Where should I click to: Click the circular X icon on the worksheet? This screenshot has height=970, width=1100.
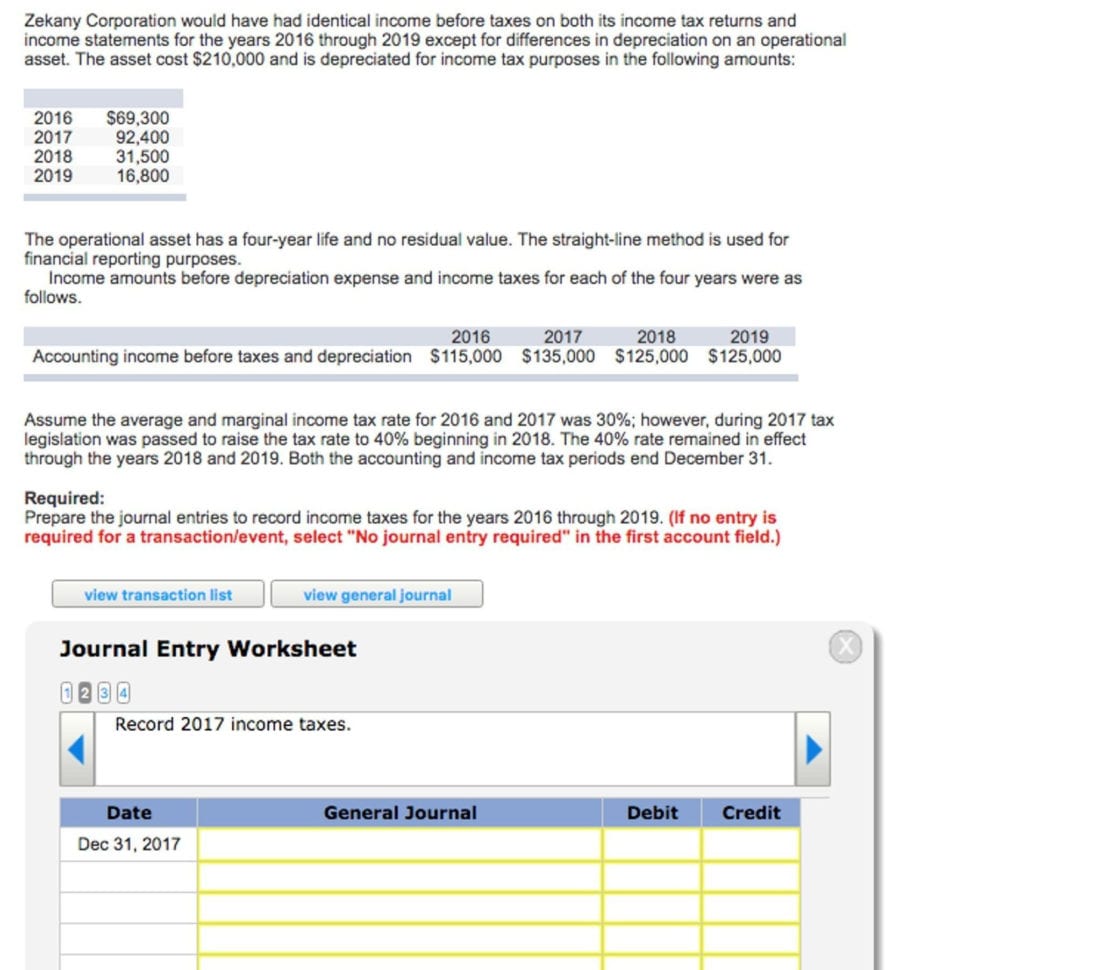[x=845, y=647]
